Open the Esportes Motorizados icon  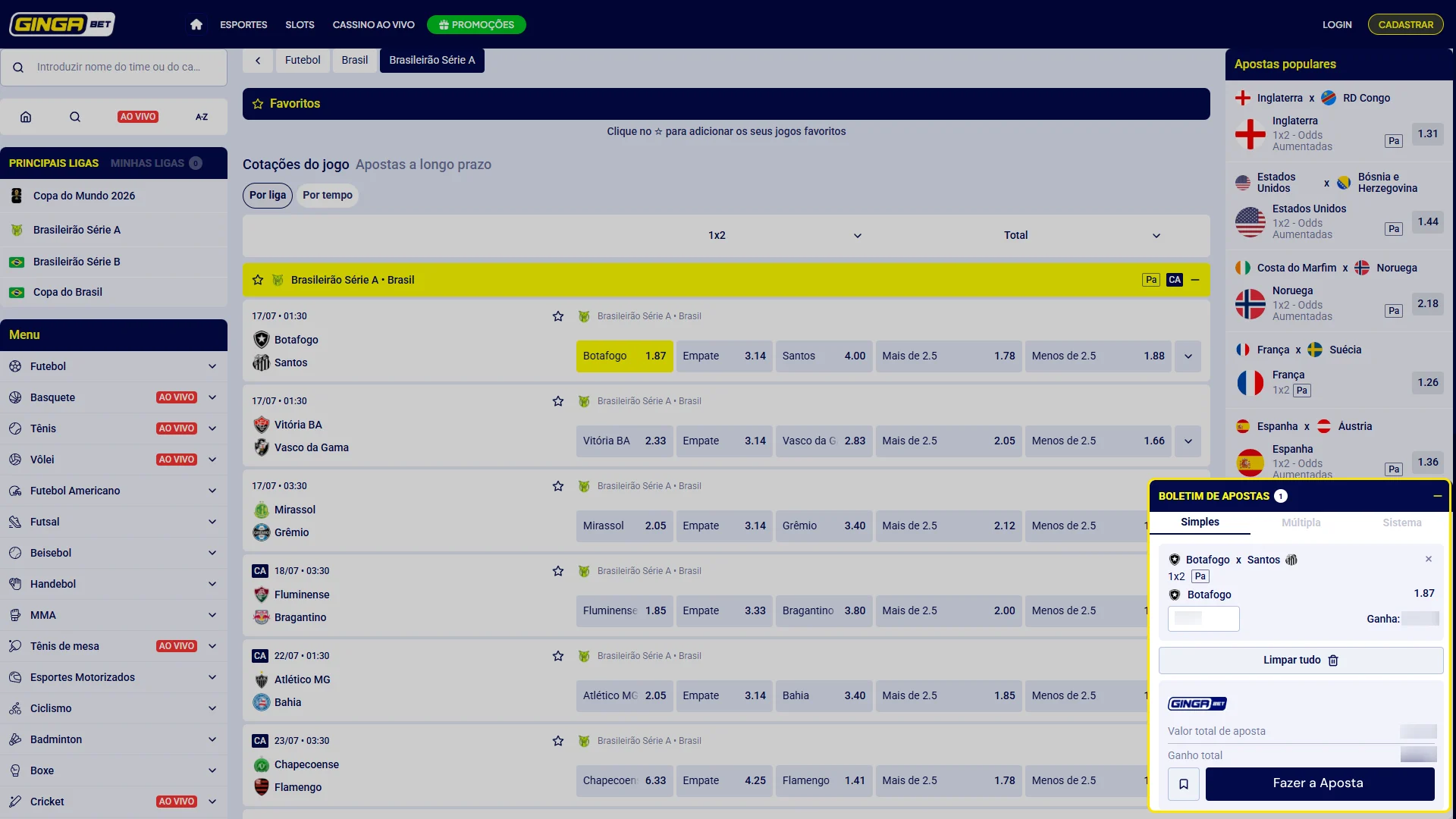click(x=15, y=677)
